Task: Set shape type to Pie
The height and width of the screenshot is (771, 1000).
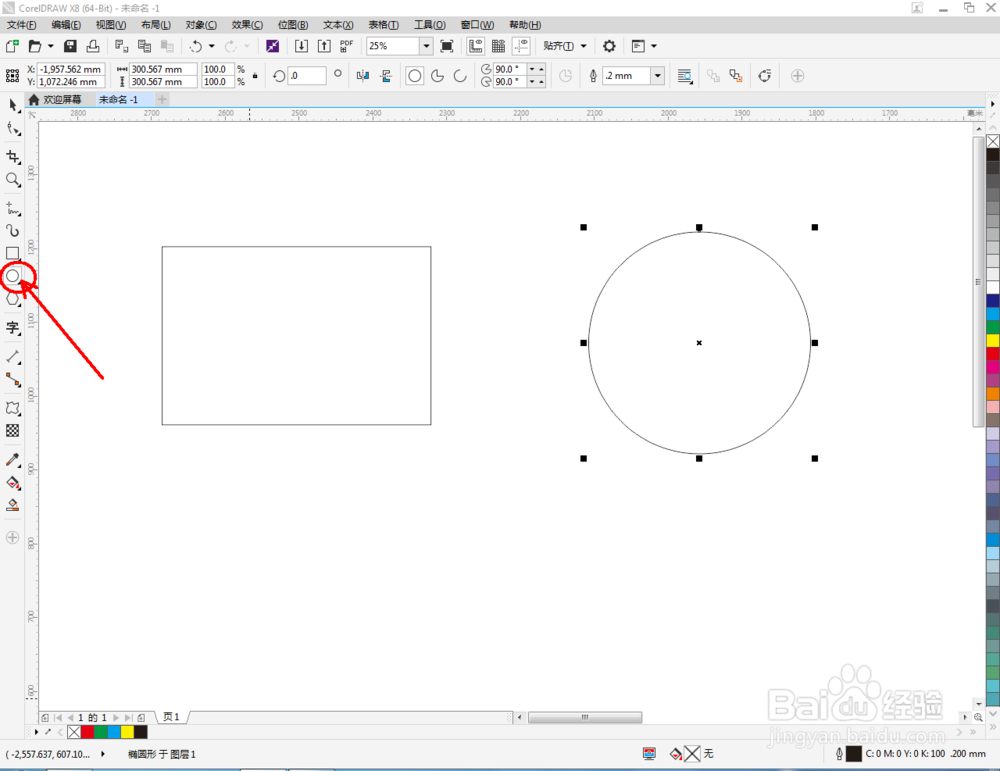Action: [x=438, y=76]
